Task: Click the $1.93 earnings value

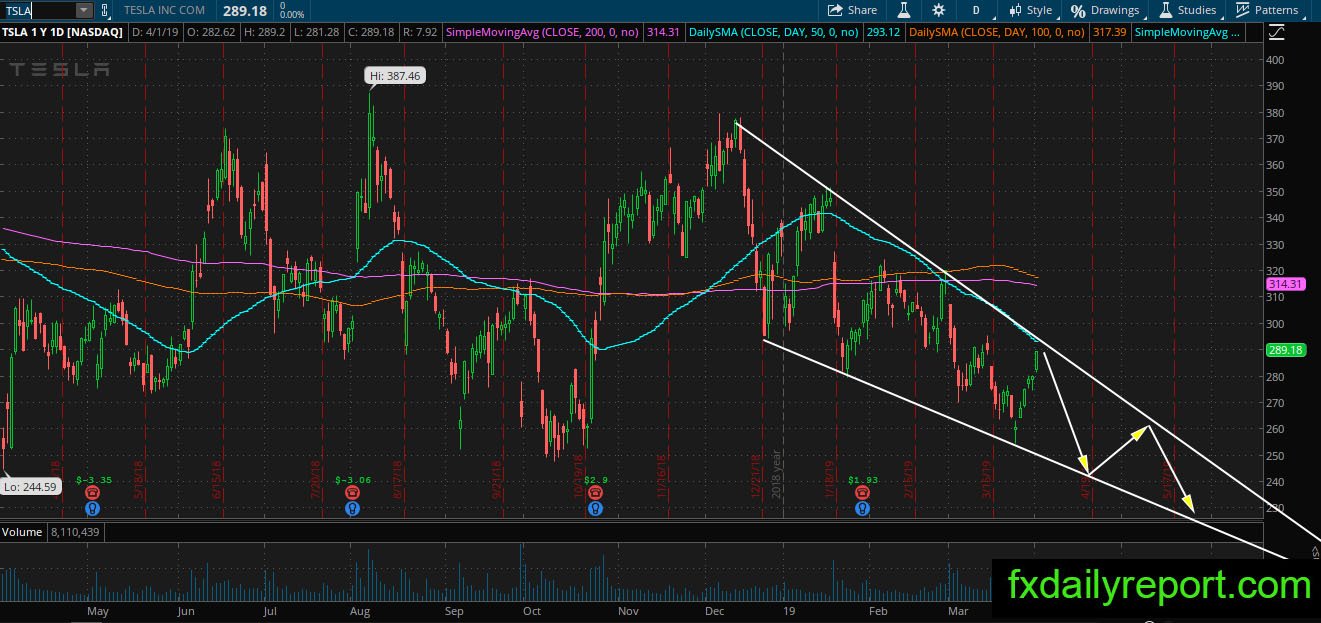Action: point(862,481)
